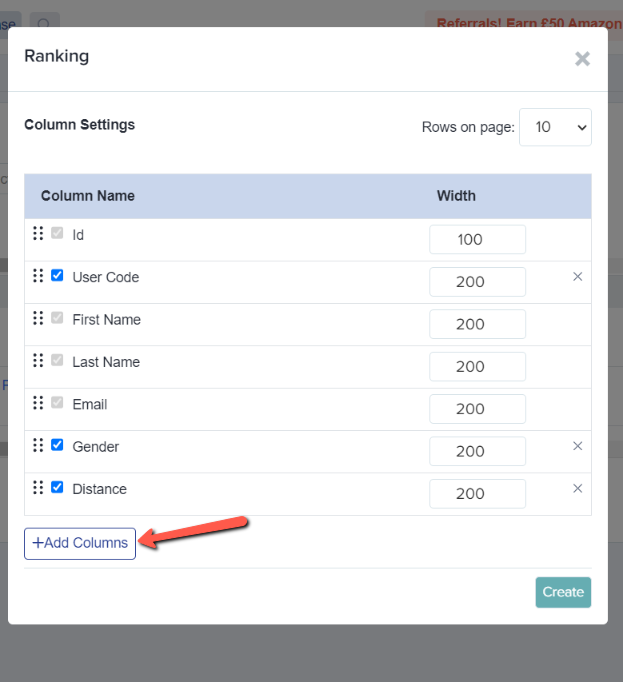
Task: Select the Distance width input box
Action: pos(477,494)
